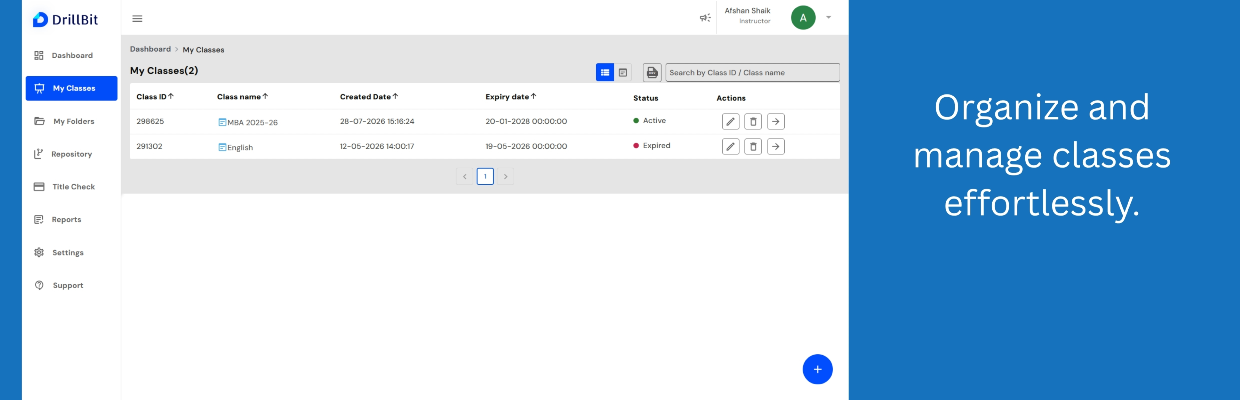Open the MBA 2025-26 class
The image size is (1240, 400).
click(x=248, y=122)
